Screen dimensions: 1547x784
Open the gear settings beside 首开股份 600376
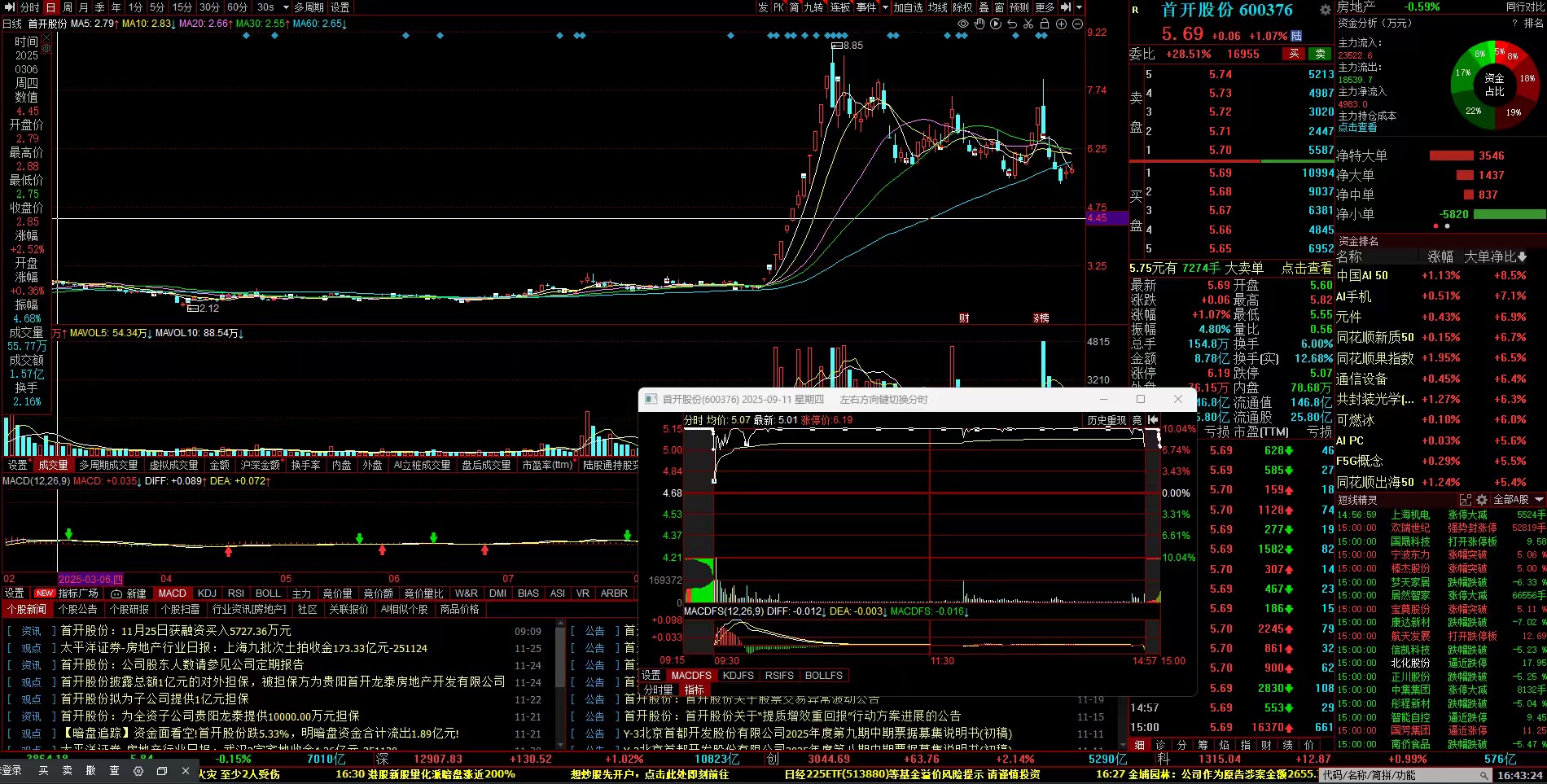[x=1325, y=11]
